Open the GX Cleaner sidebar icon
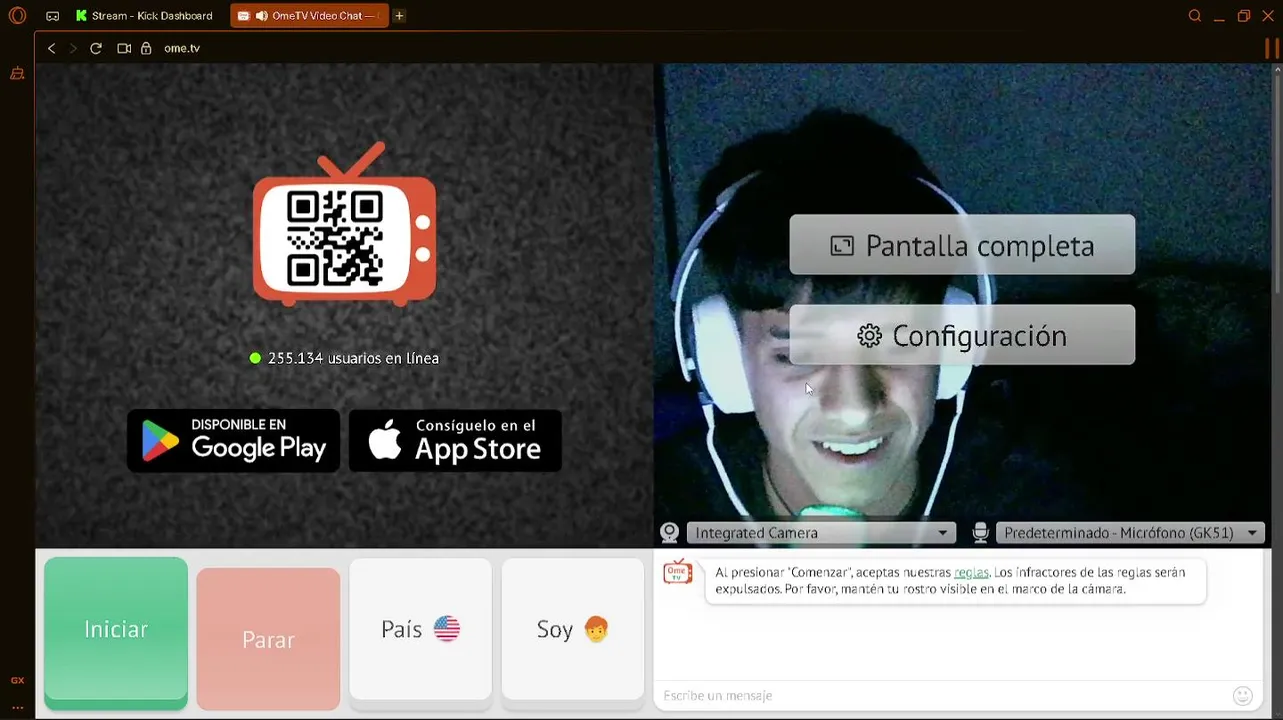This screenshot has width=1283, height=720. (17, 74)
